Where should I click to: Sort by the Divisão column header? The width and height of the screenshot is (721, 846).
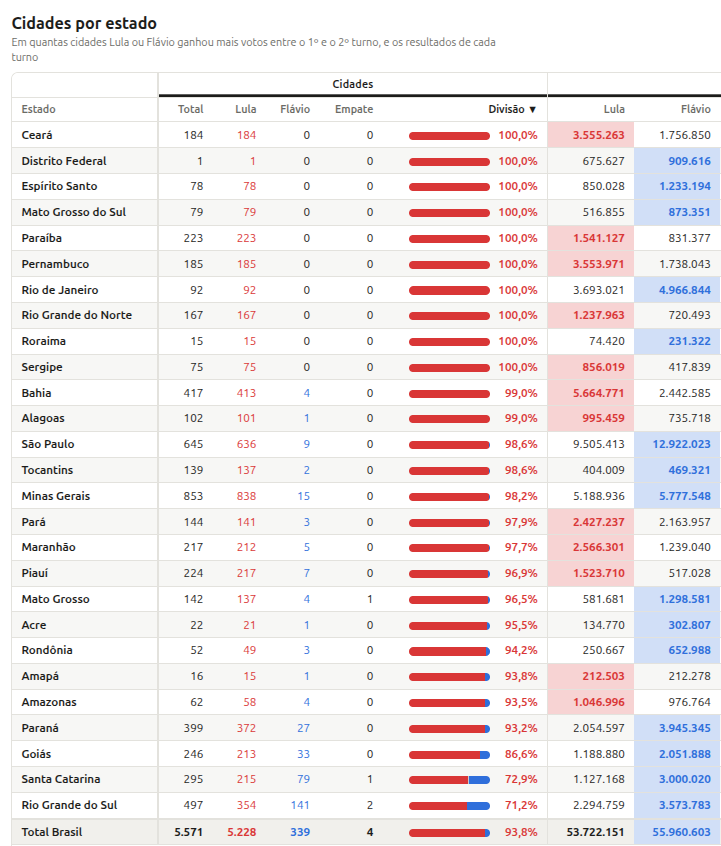point(512,109)
